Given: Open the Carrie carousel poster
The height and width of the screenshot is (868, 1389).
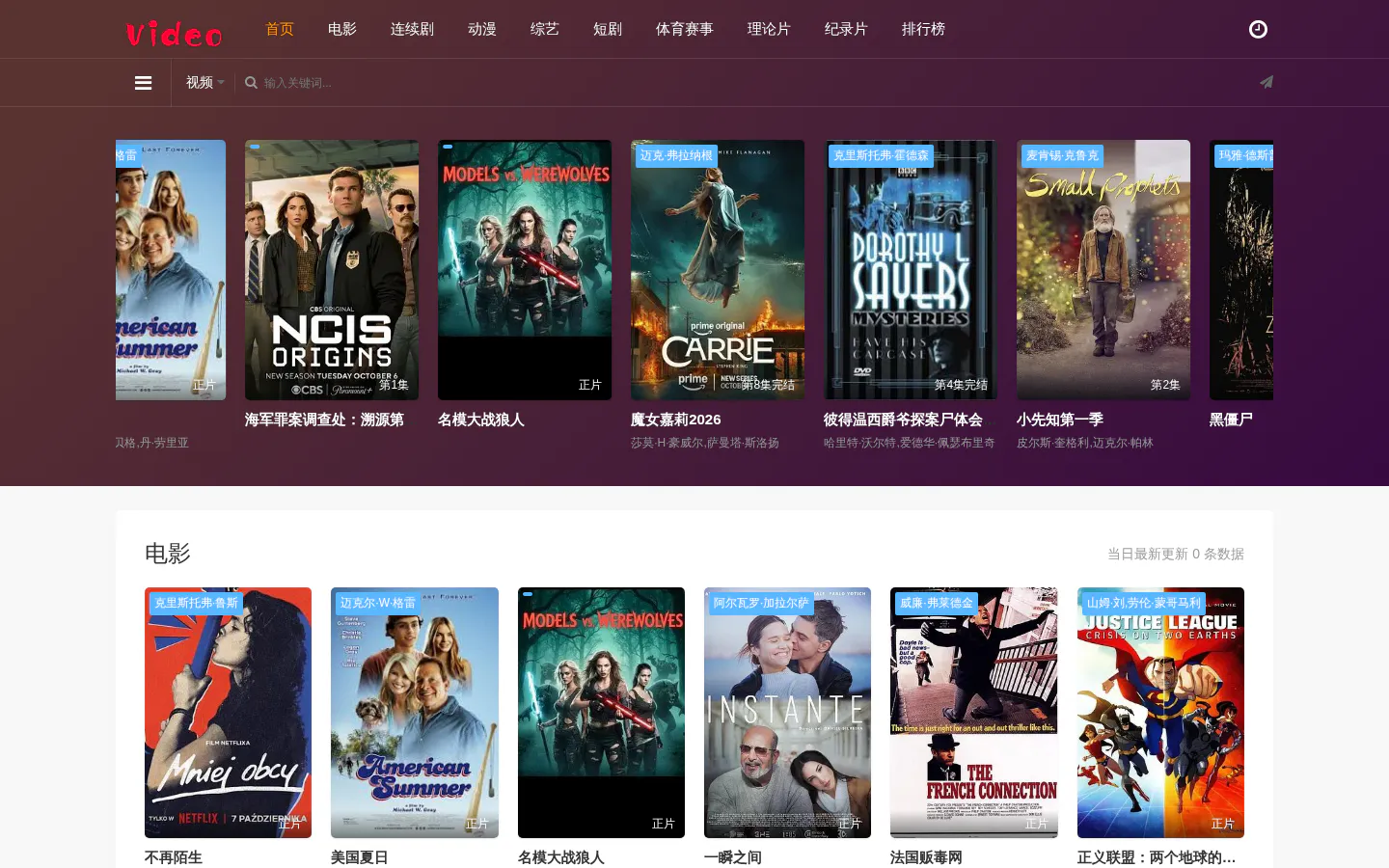Looking at the screenshot, I should coord(718,270).
